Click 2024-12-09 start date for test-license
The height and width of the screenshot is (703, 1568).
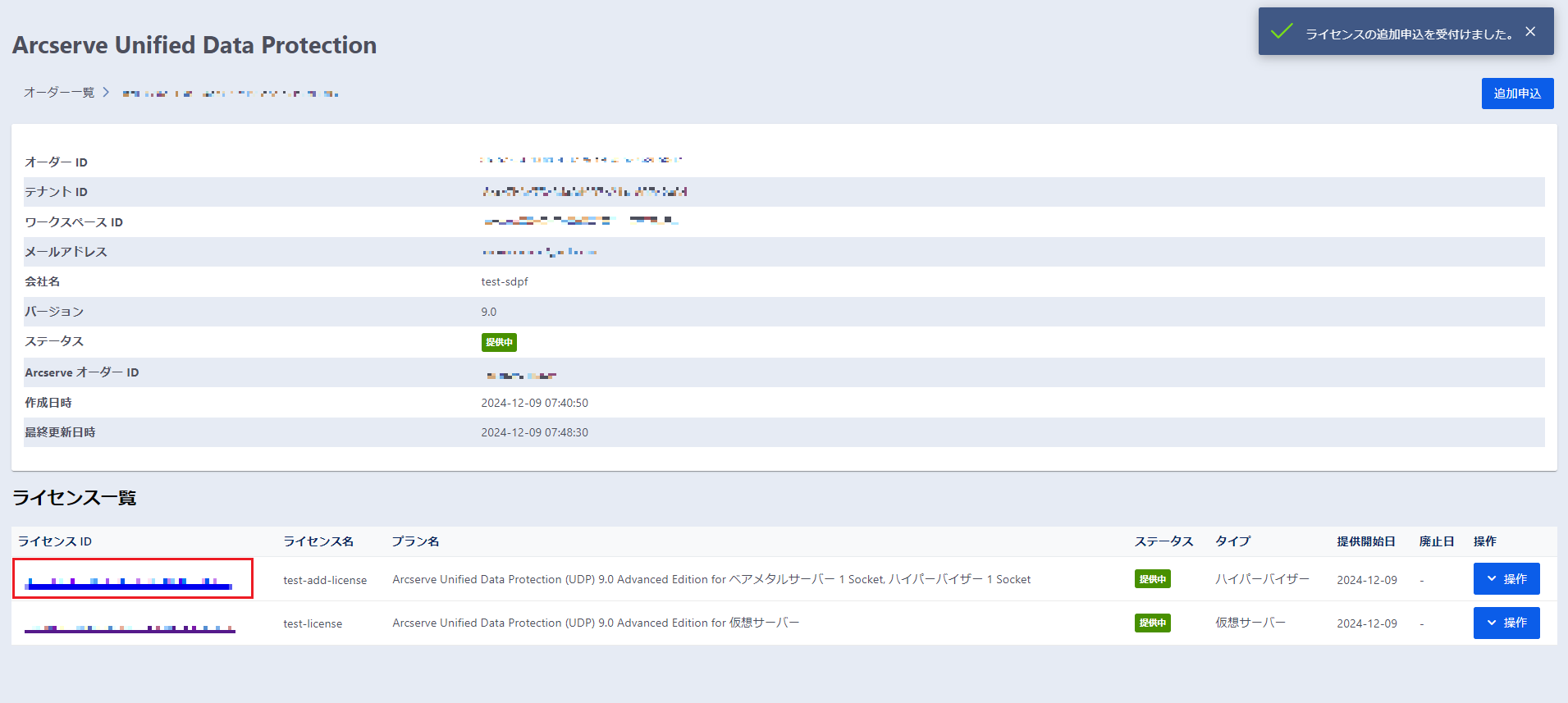tap(1367, 623)
